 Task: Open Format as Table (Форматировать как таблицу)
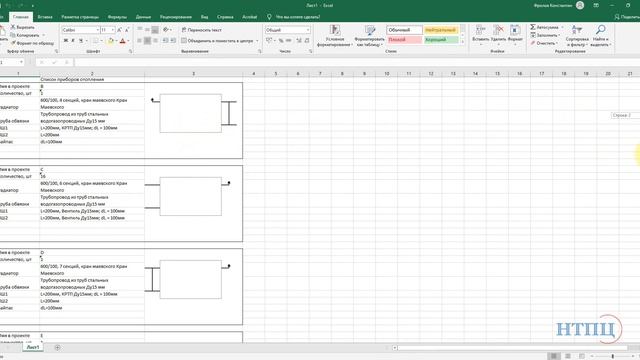pos(370,36)
